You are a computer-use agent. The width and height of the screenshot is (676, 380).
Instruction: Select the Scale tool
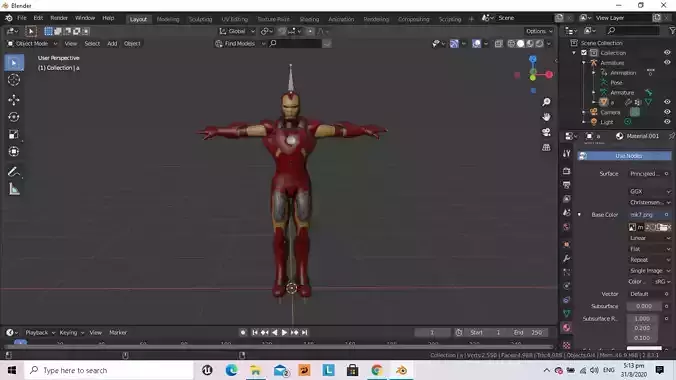(14, 134)
